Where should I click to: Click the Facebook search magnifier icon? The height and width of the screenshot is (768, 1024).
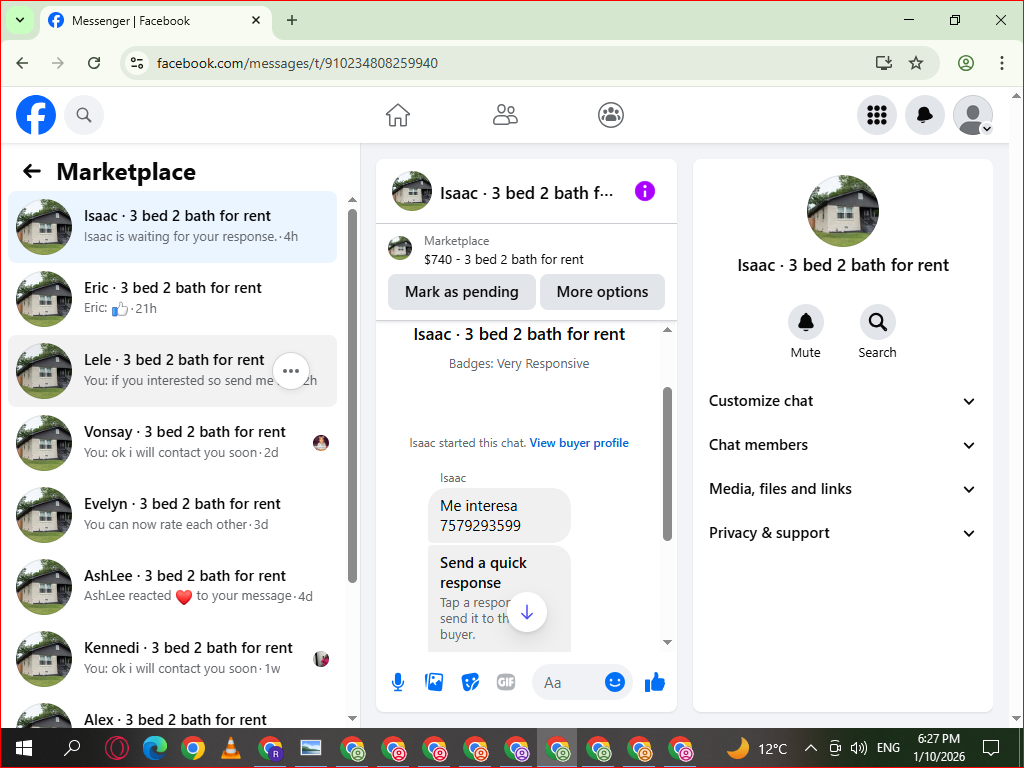coord(84,115)
